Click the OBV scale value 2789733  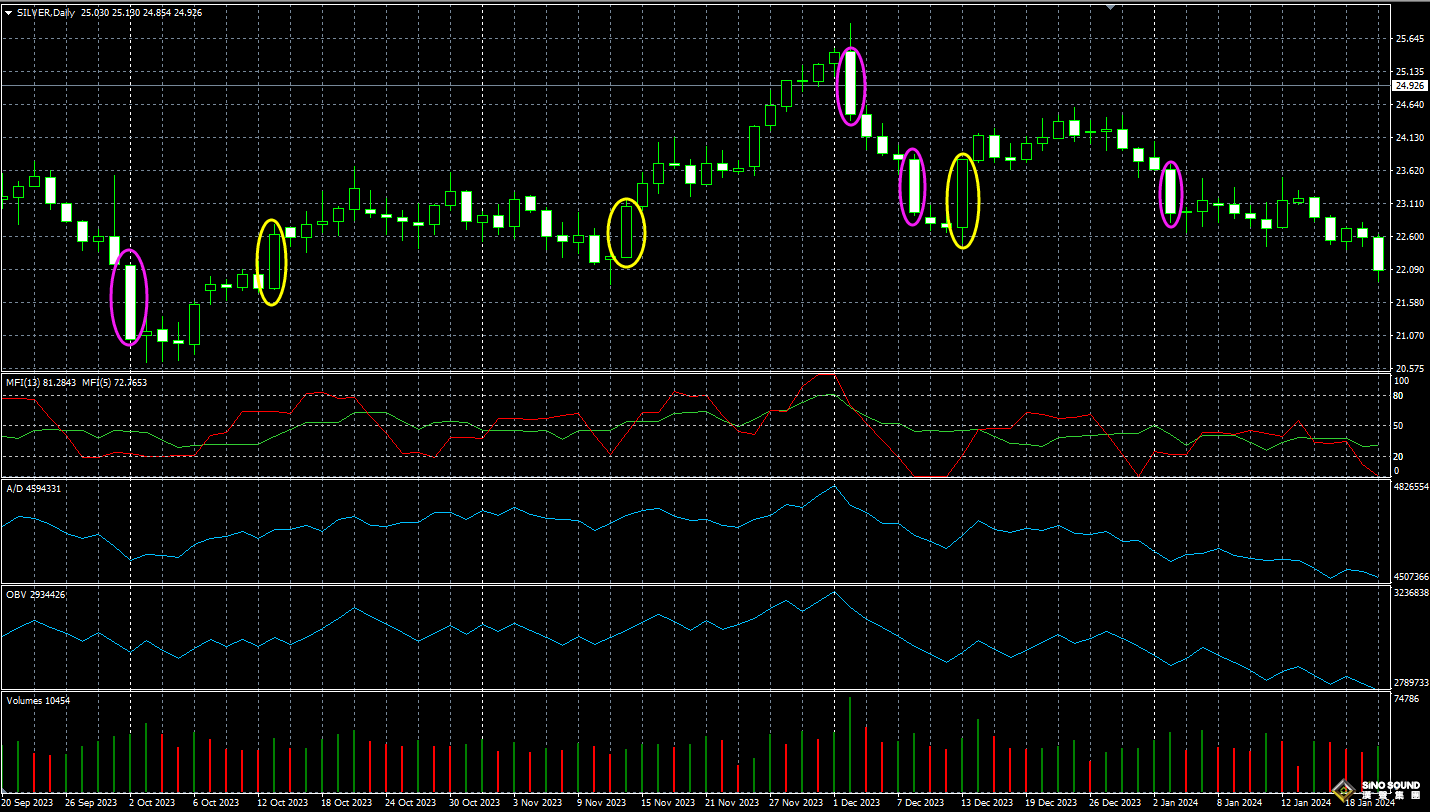pyautogui.click(x=1411, y=682)
